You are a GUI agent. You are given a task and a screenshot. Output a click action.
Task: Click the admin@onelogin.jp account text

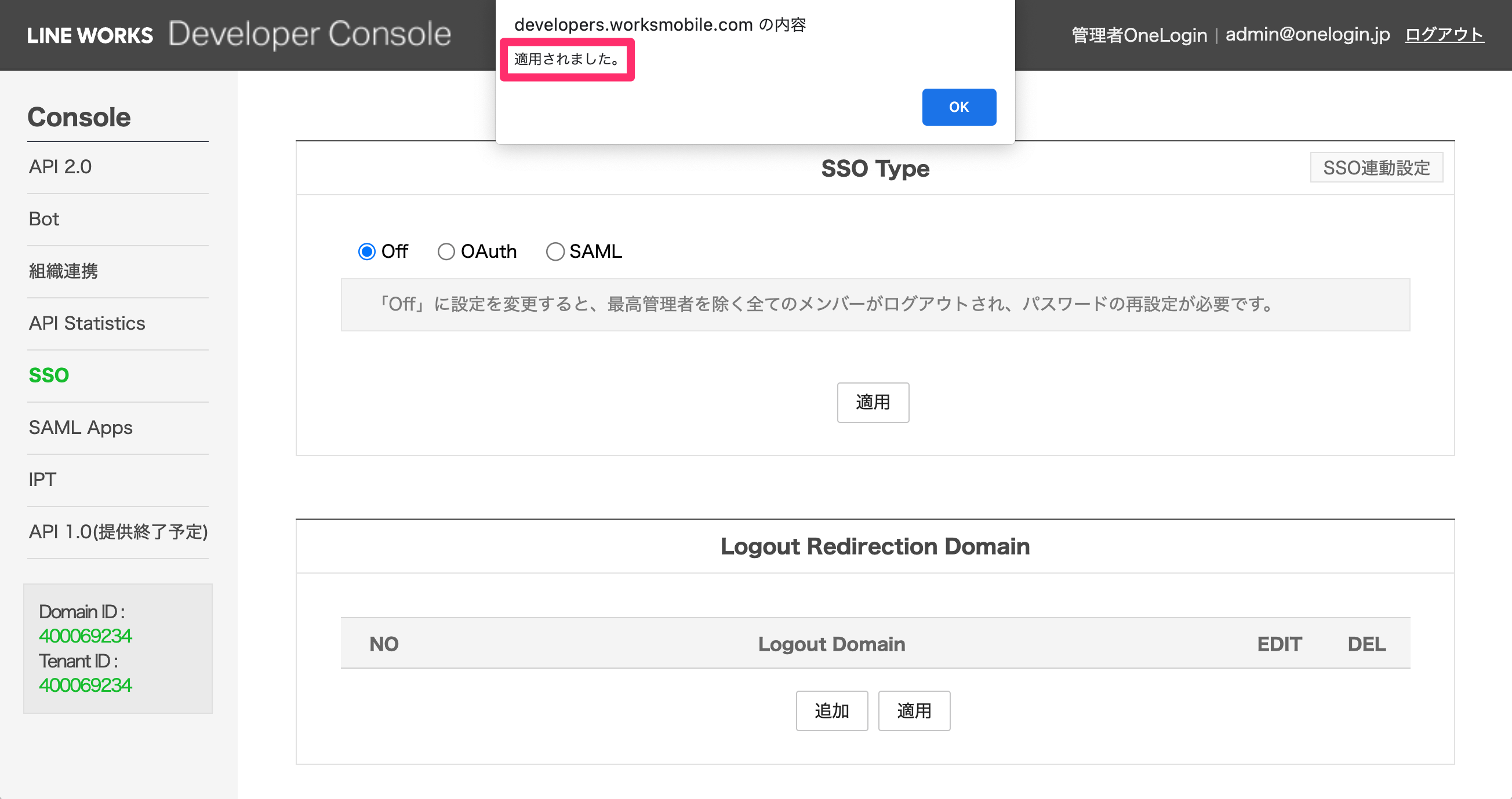point(1308,35)
